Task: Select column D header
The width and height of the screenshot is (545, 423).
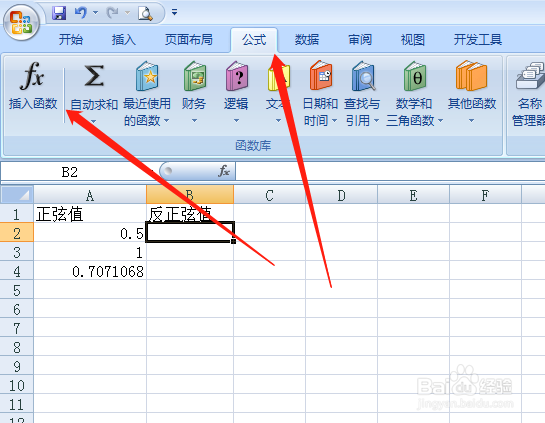Action: (x=341, y=195)
